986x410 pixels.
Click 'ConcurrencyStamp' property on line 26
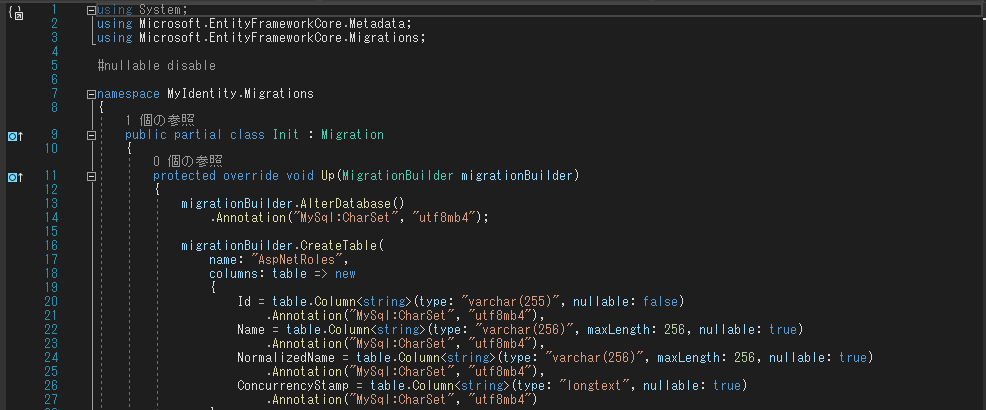pyautogui.click(x=292, y=385)
